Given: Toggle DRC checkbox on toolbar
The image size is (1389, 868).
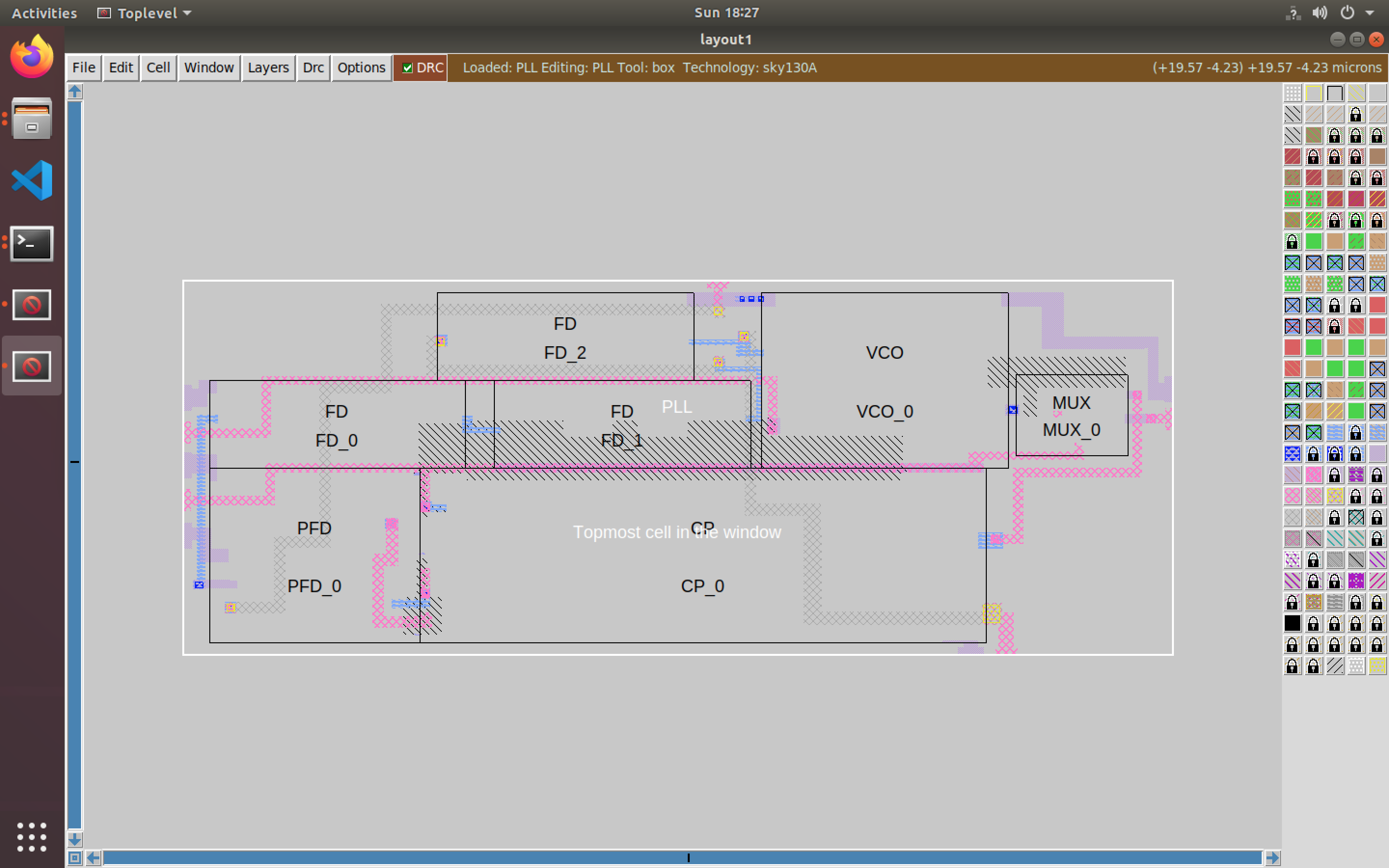Looking at the screenshot, I should click(x=407, y=67).
